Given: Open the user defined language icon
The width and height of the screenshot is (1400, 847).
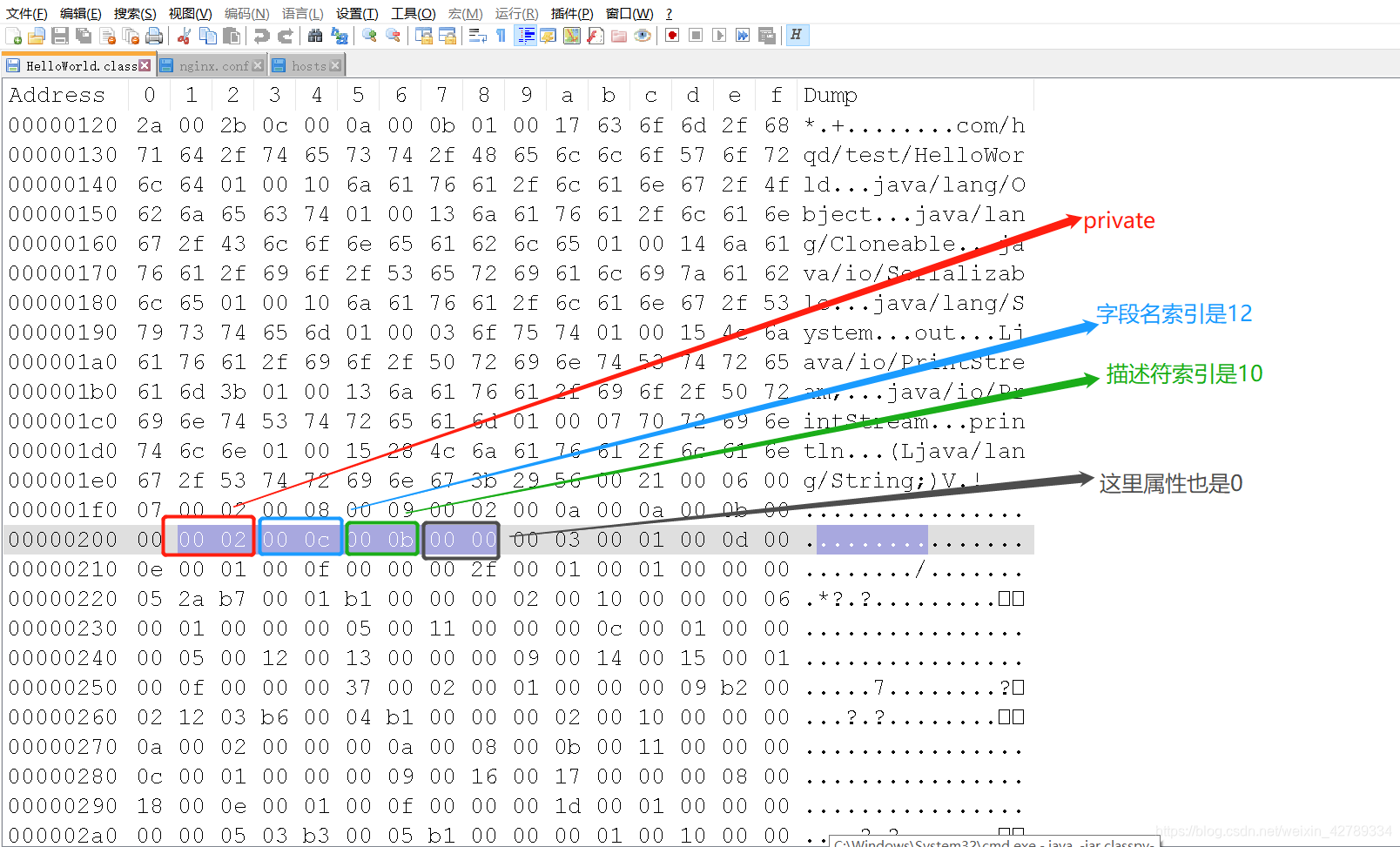Looking at the screenshot, I should point(549,36).
